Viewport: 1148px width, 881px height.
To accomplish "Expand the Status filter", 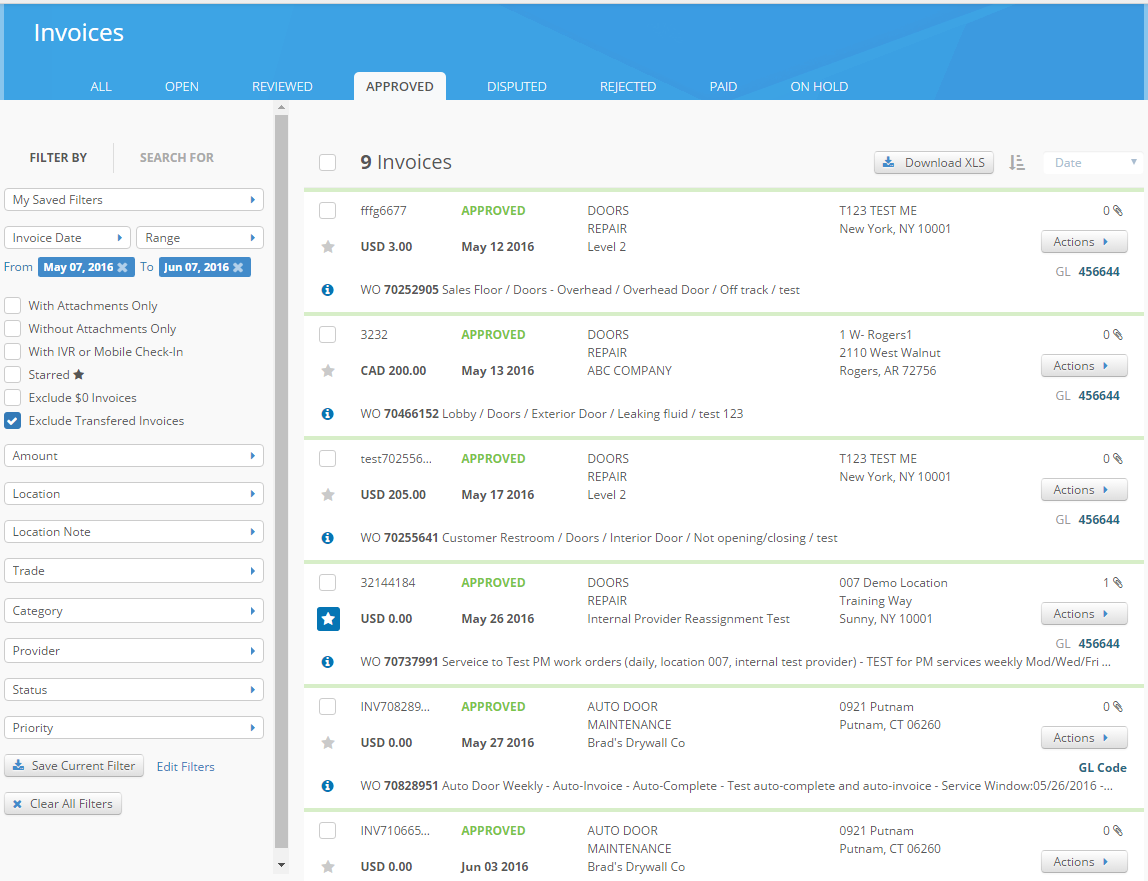I will [x=134, y=690].
